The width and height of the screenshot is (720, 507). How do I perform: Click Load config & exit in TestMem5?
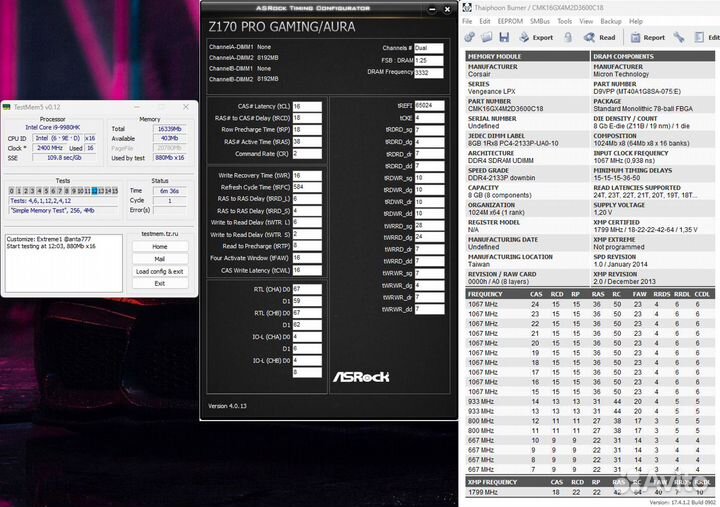click(160, 271)
